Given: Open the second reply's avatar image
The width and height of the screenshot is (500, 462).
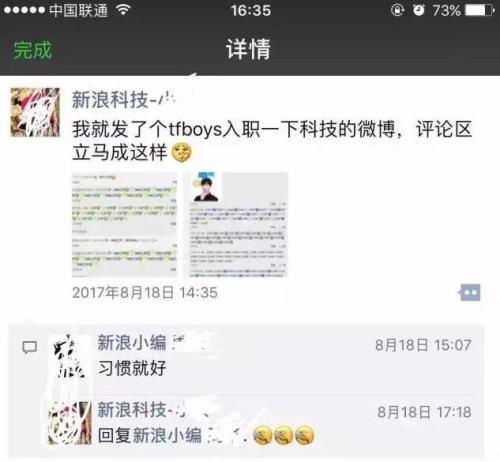Looking at the screenshot, I should (70, 423).
